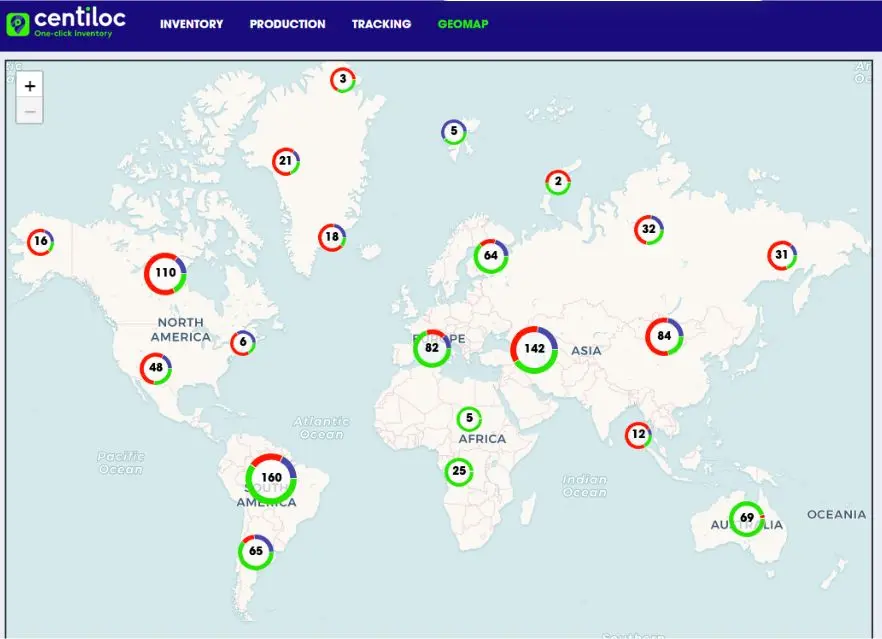Click the 16 cluster over Alaska
This screenshot has width=882, height=639.
point(40,242)
